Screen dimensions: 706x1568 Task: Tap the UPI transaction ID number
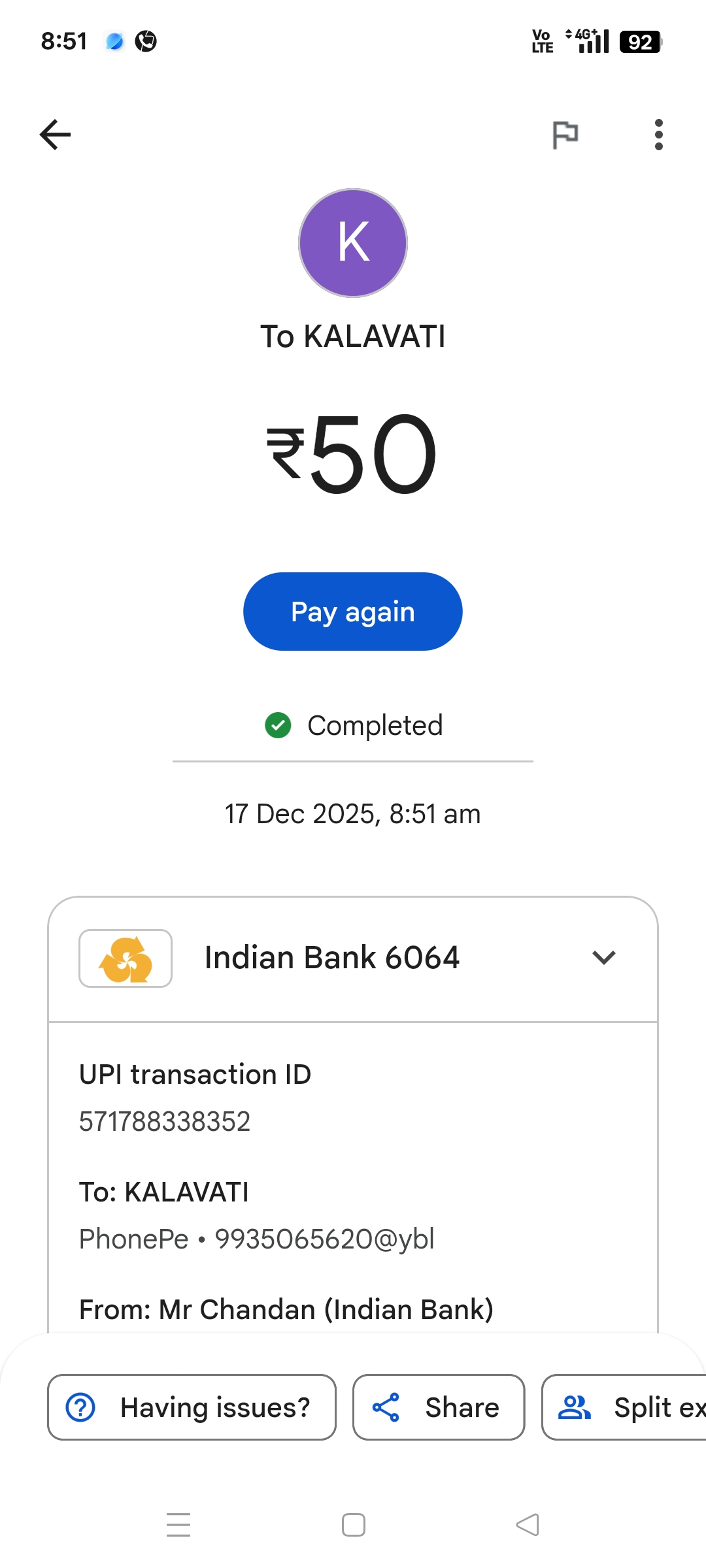pos(165,1122)
